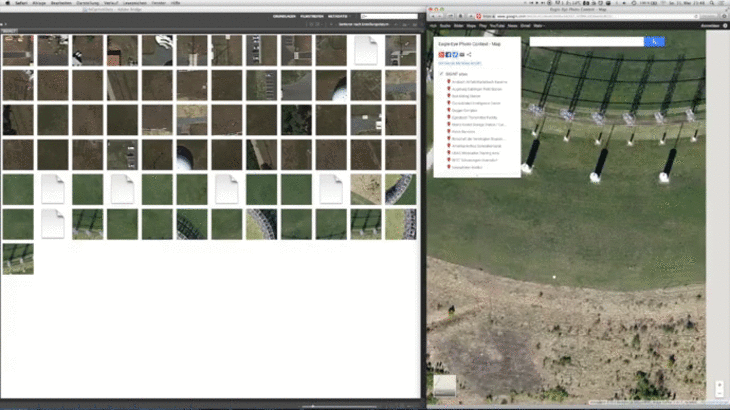Click the email share icon
Viewport: 730px width, 410px height.
462,54
